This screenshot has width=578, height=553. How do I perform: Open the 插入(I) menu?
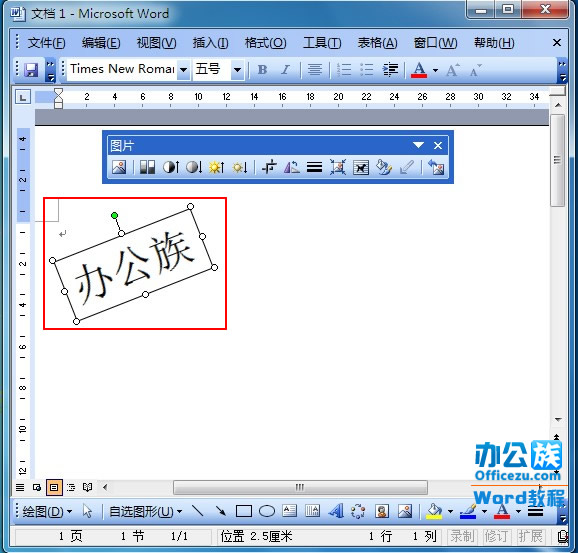click(210, 43)
